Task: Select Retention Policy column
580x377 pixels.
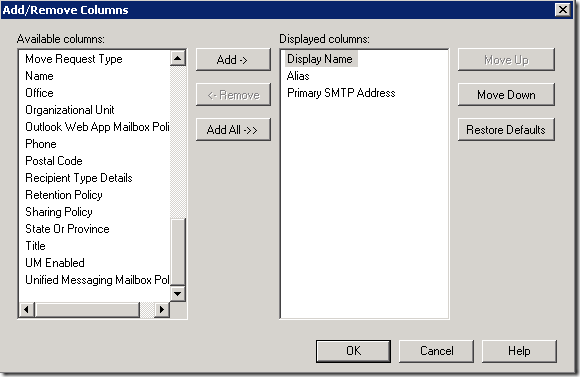Action: (64, 195)
